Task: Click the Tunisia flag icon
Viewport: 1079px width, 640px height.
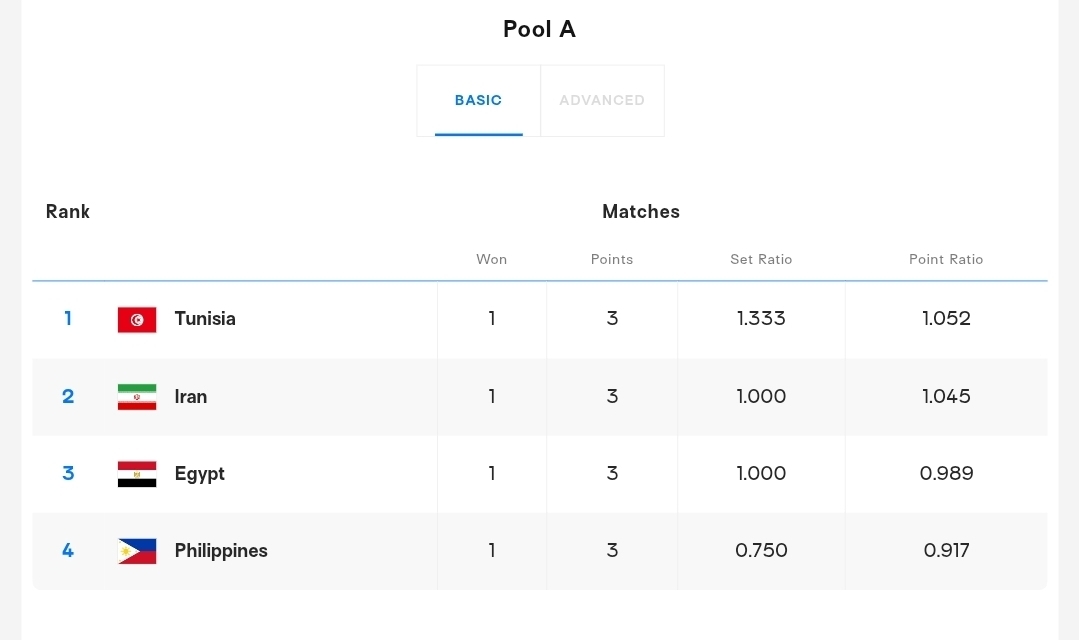Action: [x=137, y=319]
